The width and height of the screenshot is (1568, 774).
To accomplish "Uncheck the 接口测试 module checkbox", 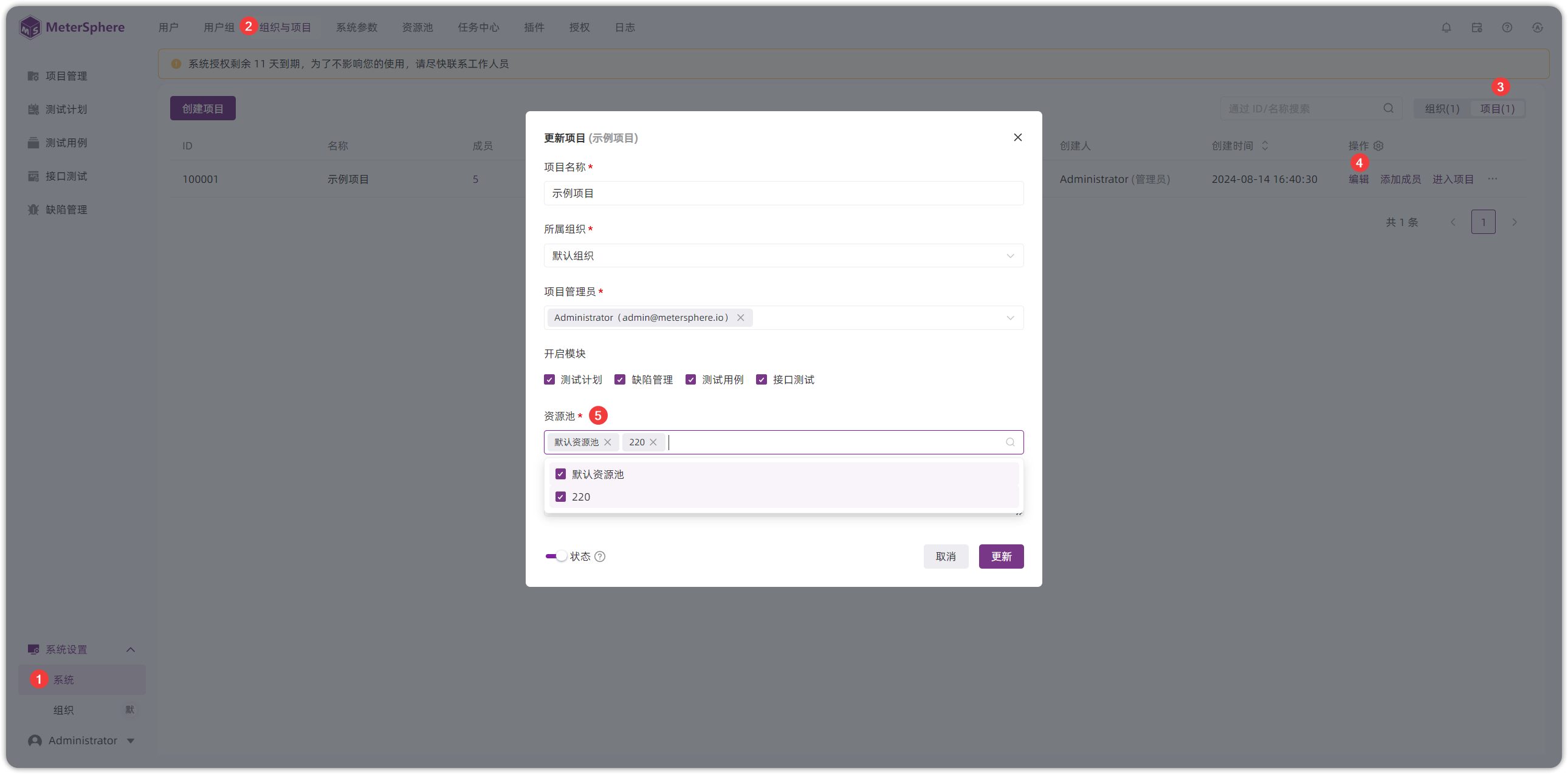I will (x=761, y=380).
